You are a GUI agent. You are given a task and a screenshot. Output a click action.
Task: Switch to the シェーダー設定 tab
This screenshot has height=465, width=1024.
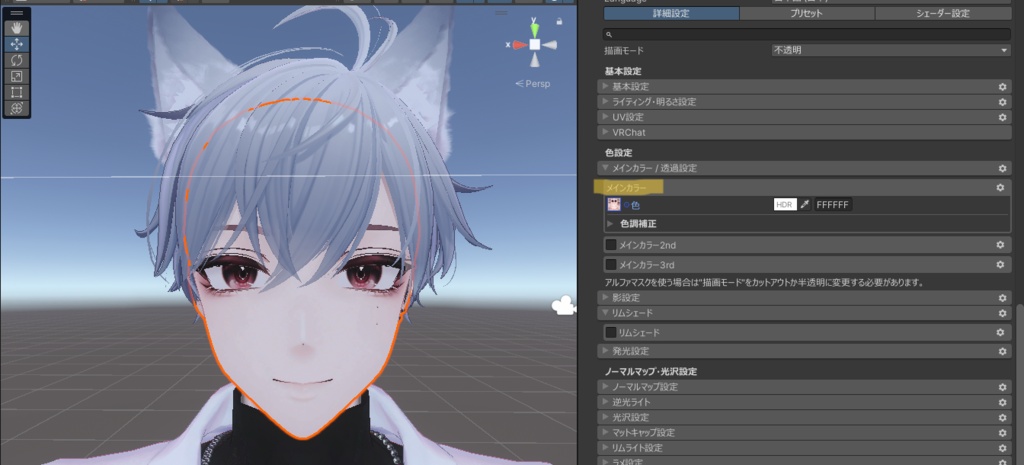click(943, 14)
